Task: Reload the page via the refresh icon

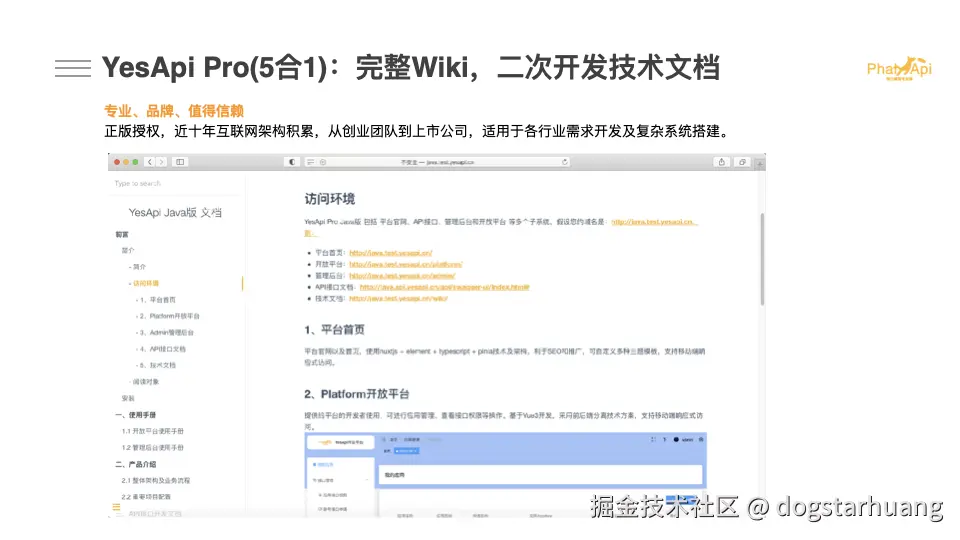Action: 564,162
